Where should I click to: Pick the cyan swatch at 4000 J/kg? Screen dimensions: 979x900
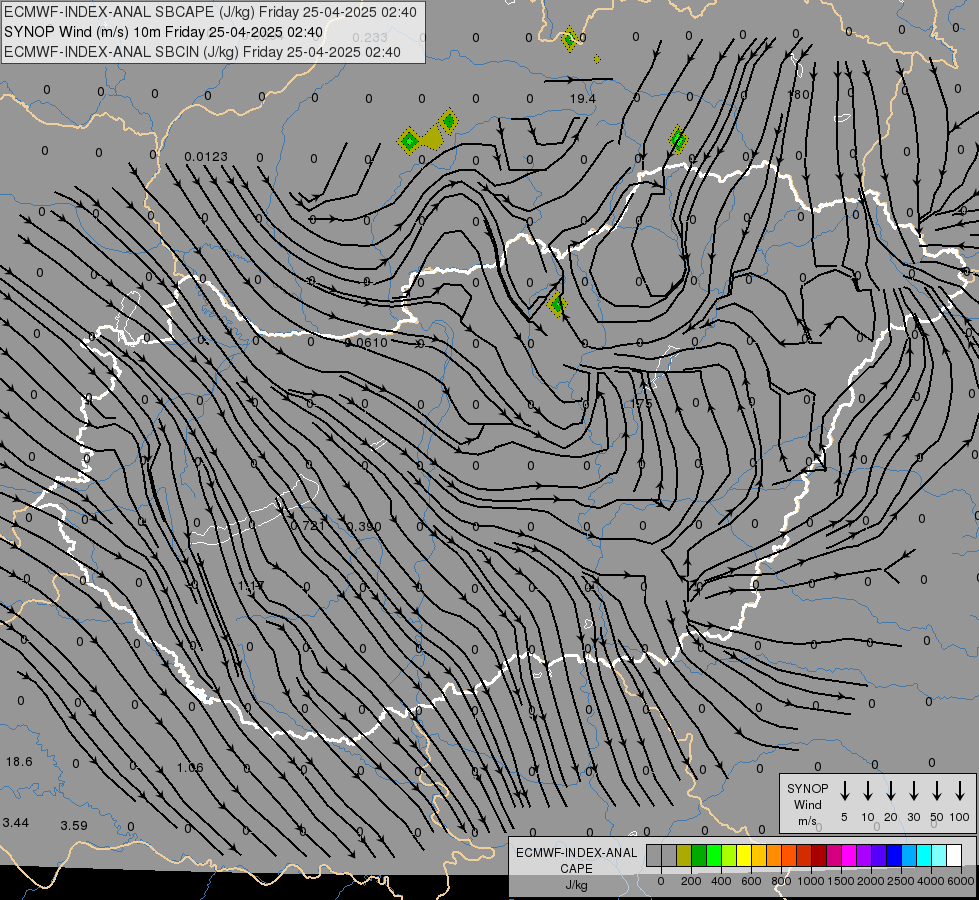(923, 855)
